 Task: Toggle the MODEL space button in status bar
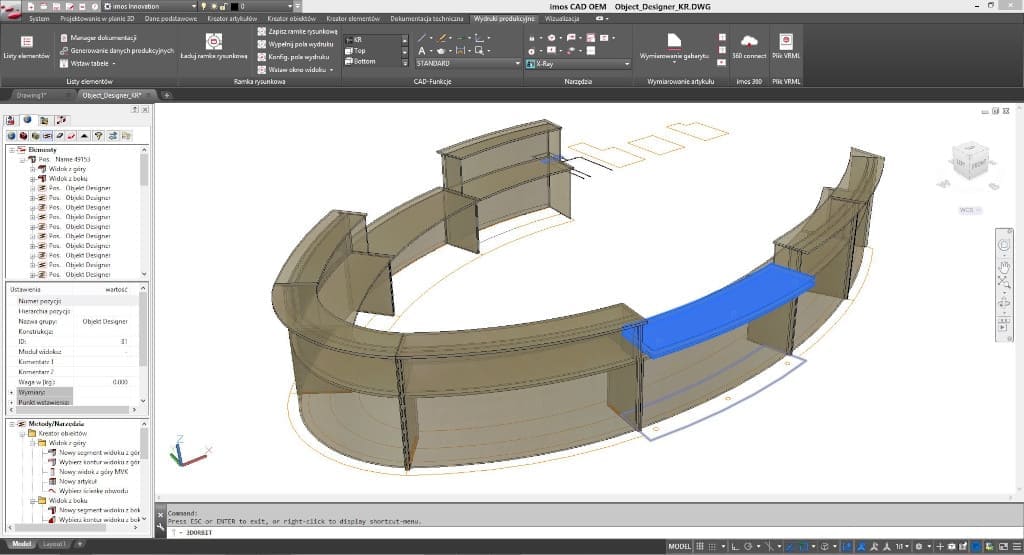pos(679,546)
